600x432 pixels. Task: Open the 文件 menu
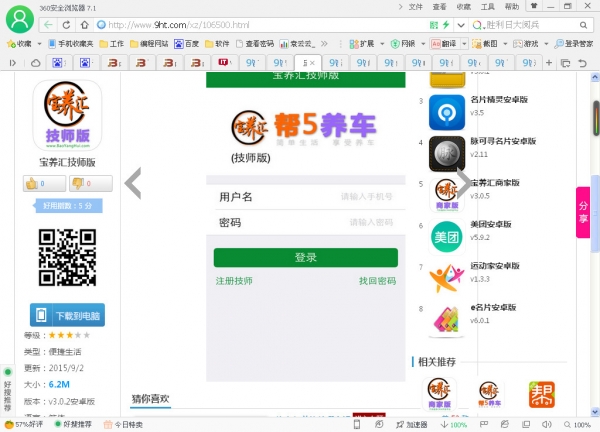click(x=416, y=7)
